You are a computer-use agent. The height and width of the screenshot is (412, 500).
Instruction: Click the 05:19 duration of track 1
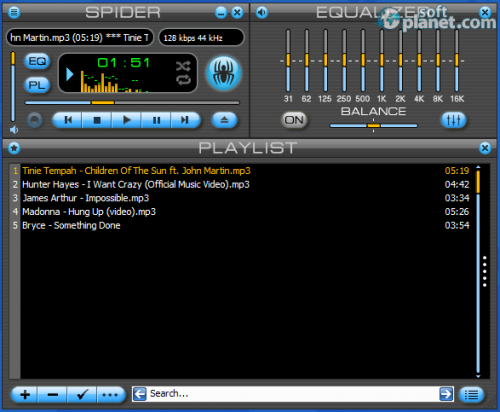pyautogui.click(x=457, y=171)
